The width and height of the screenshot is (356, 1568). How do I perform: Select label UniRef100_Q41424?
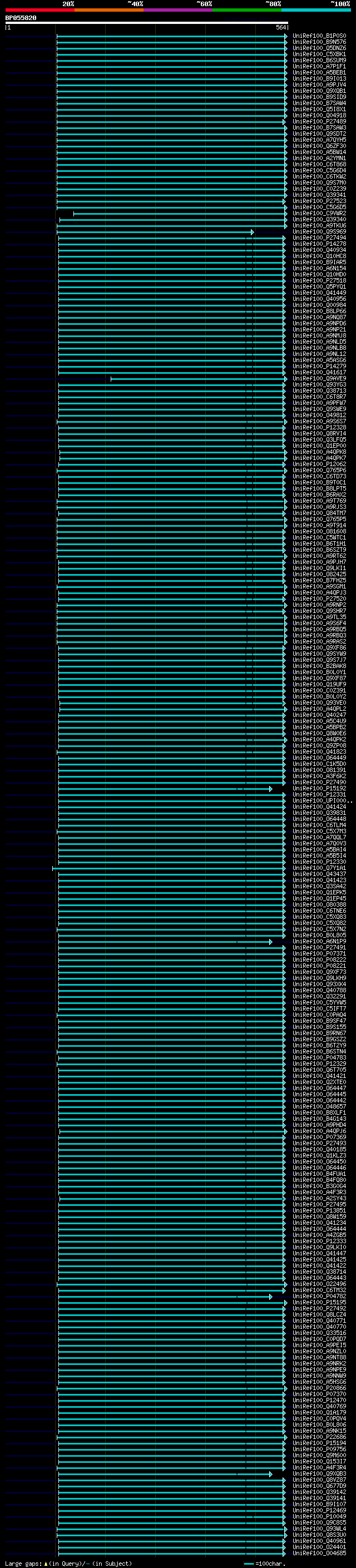319,807
